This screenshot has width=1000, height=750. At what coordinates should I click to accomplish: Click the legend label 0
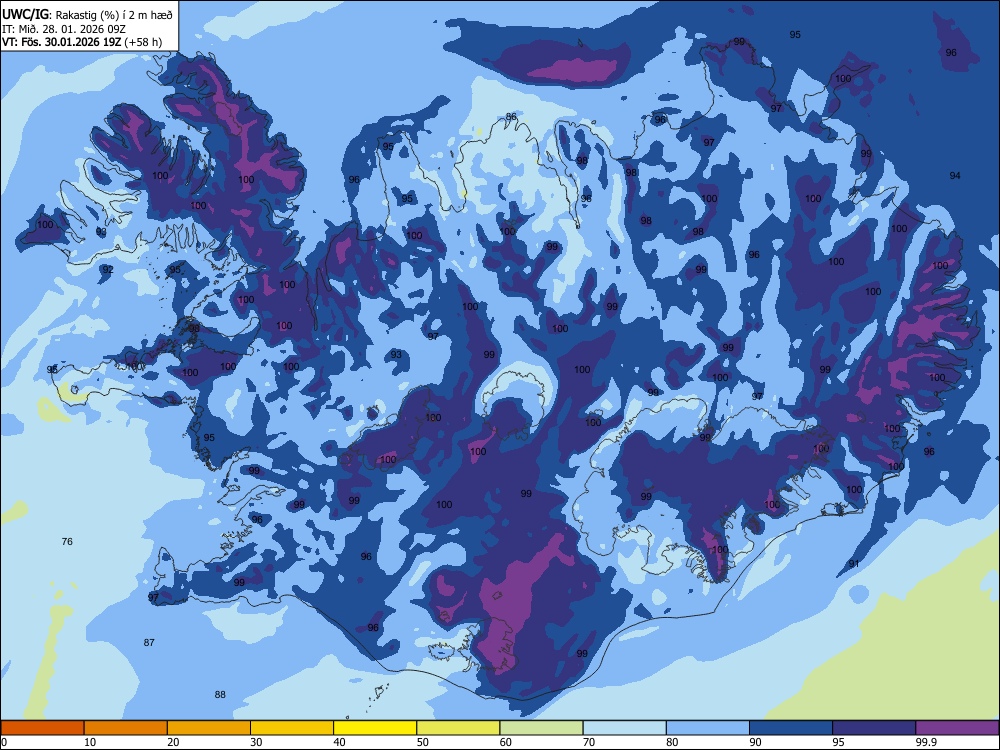tap(4, 742)
